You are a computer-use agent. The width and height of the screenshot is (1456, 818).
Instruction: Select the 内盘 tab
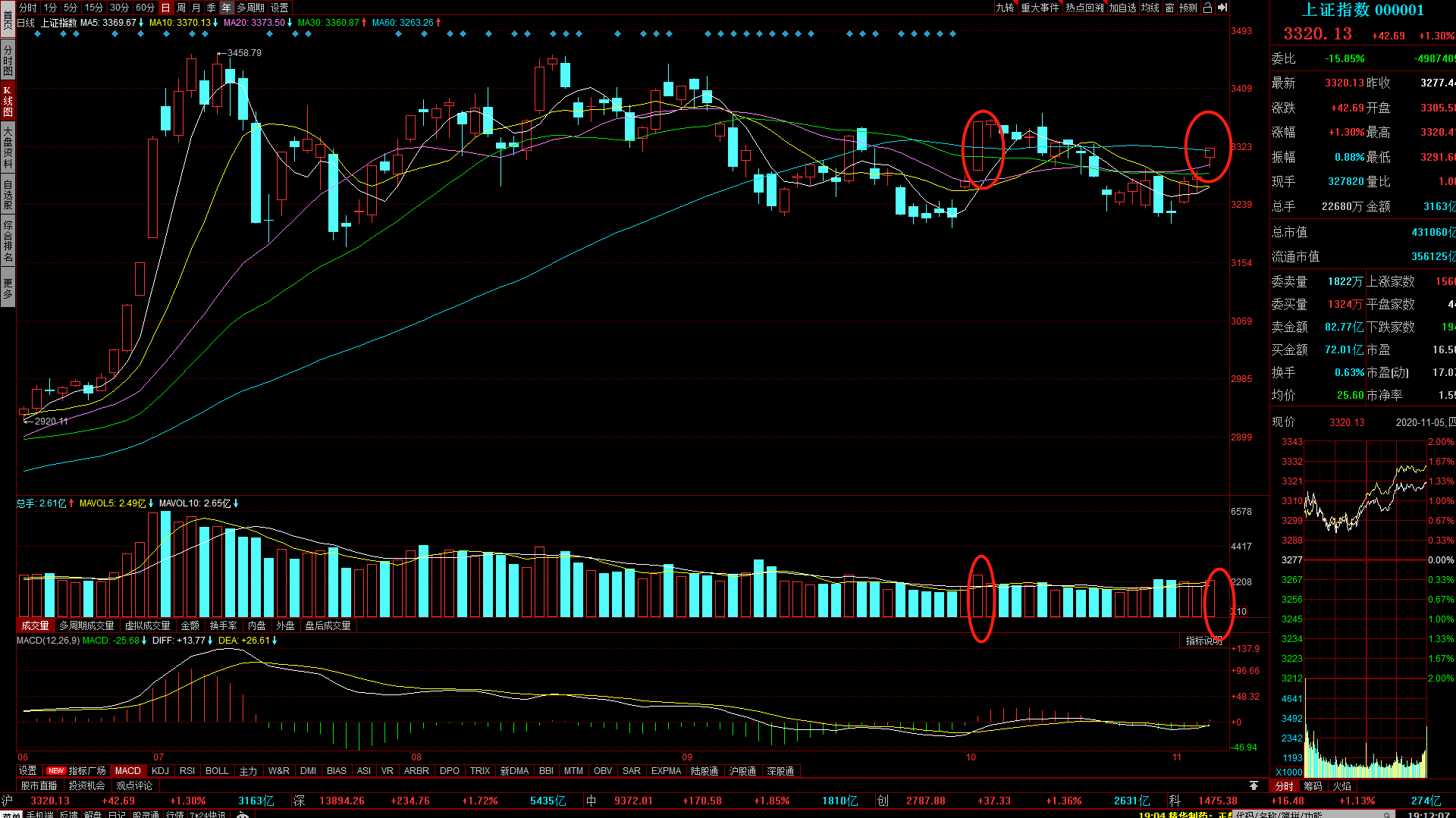pyautogui.click(x=257, y=625)
